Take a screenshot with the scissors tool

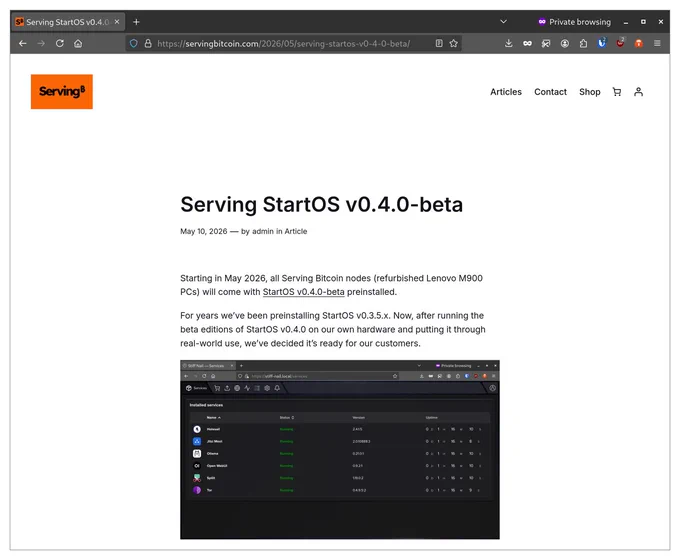pyautogui.click(x=546, y=43)
